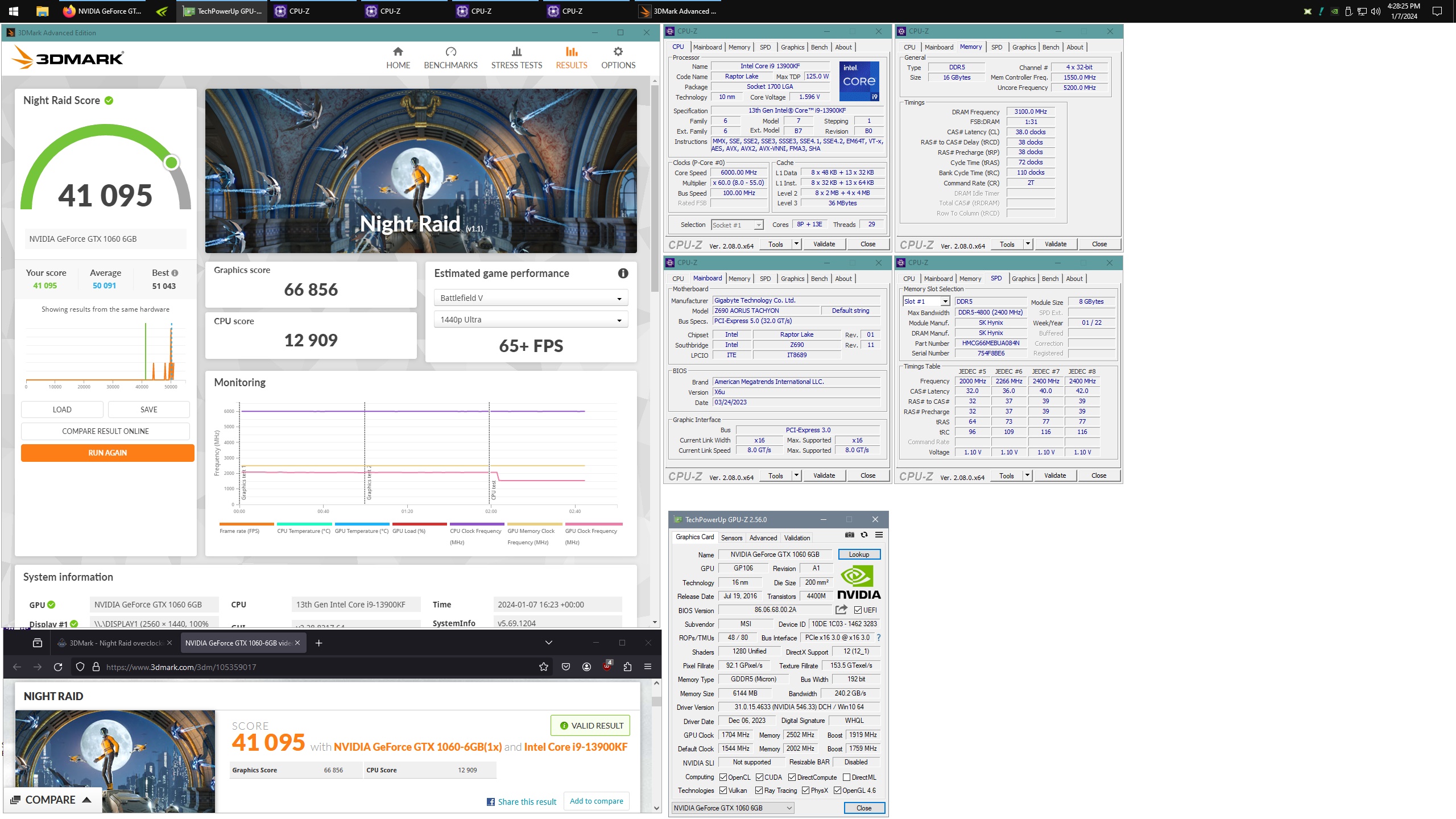The width and height of the screenshot is (1456, 819).
Task: Toggle the OpenGL 4.6 checkbox
Action: [x=837, y=790]
